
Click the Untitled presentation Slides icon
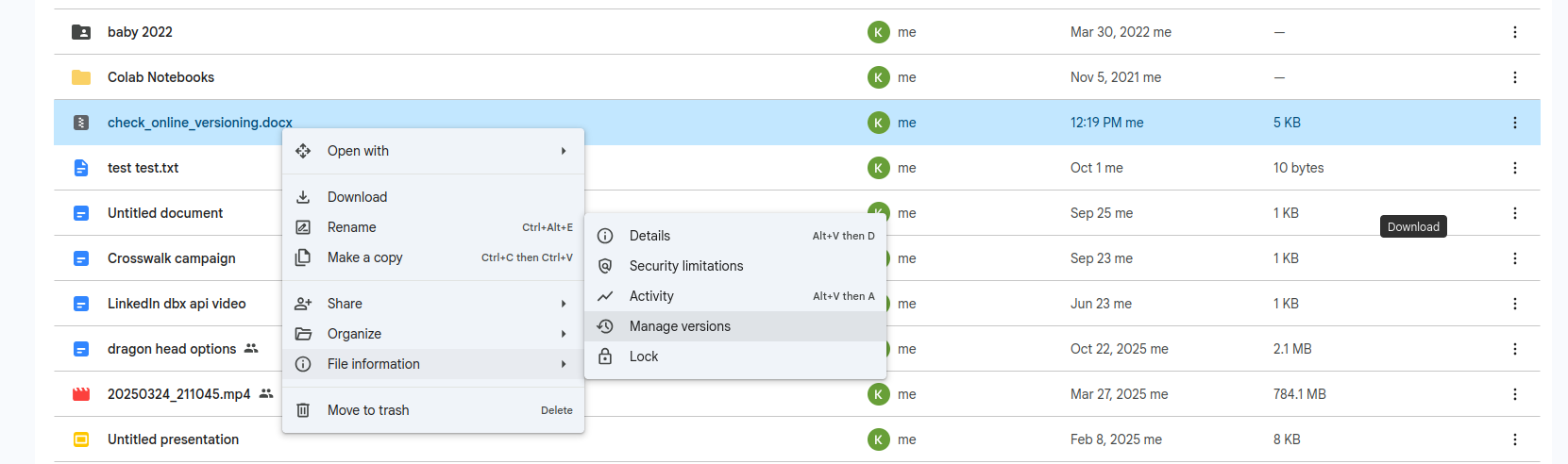pyautogui.click(x=81, y=439)
